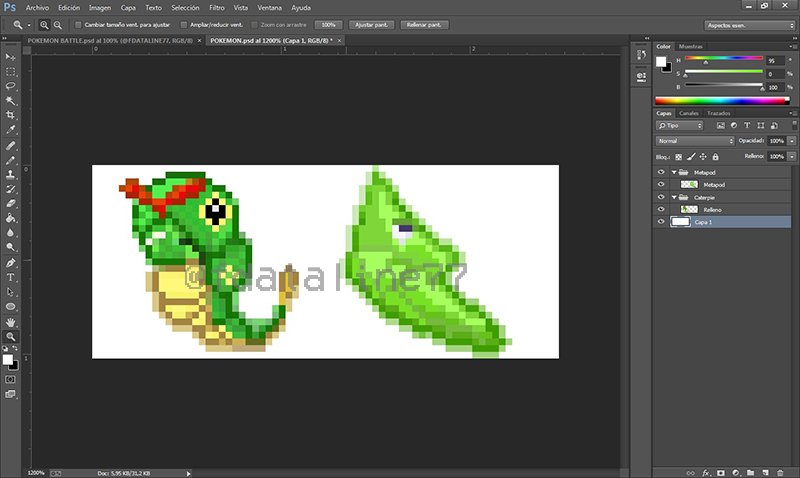This screenshot has width=800, height=478.
Task: Open the Archivo menu
Action: point(37,8)
